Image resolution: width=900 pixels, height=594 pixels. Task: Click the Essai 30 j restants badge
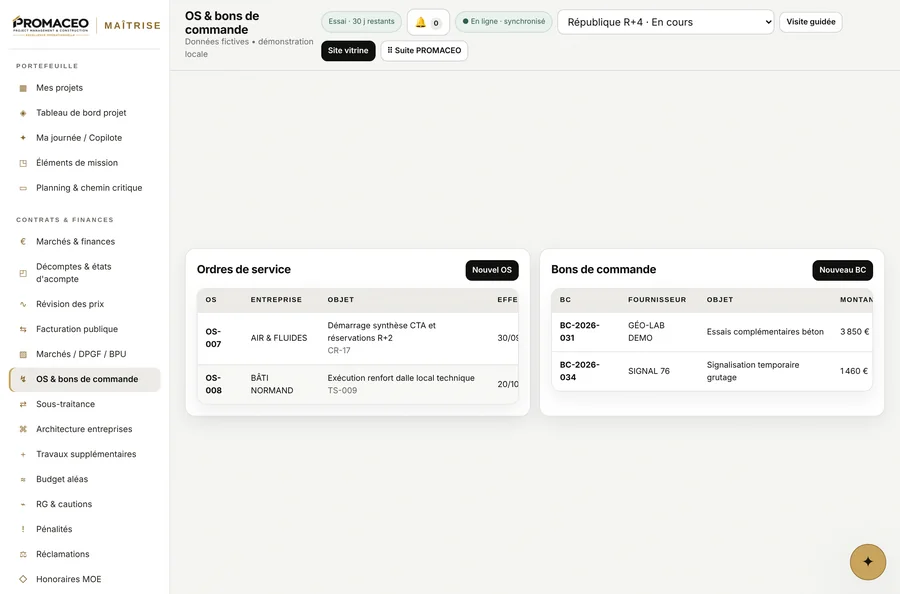pos(362,22)
